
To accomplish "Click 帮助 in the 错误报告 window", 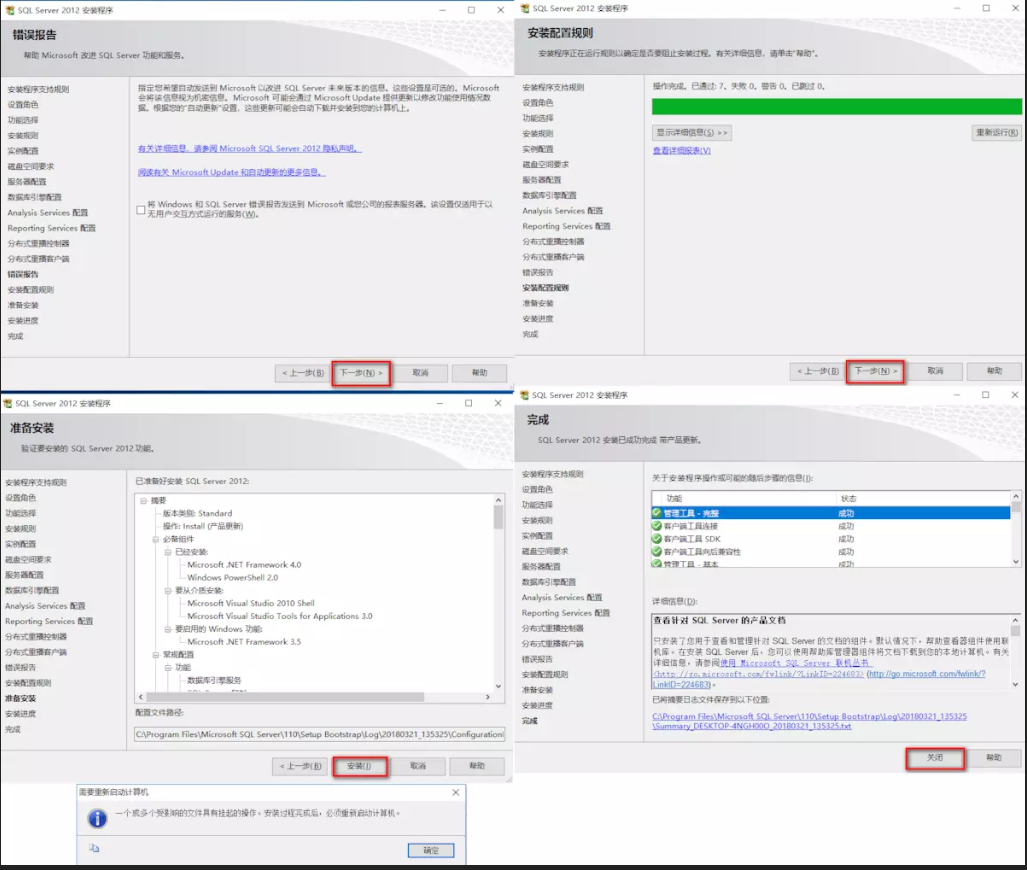I will tap(479, 373).
